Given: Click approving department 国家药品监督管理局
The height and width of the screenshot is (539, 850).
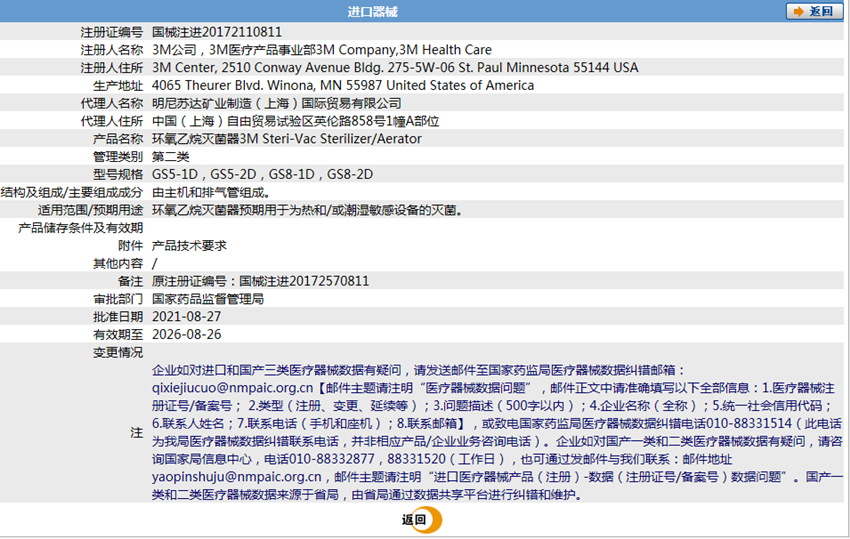Looking at the screenshot, I should tap(207, 299).
